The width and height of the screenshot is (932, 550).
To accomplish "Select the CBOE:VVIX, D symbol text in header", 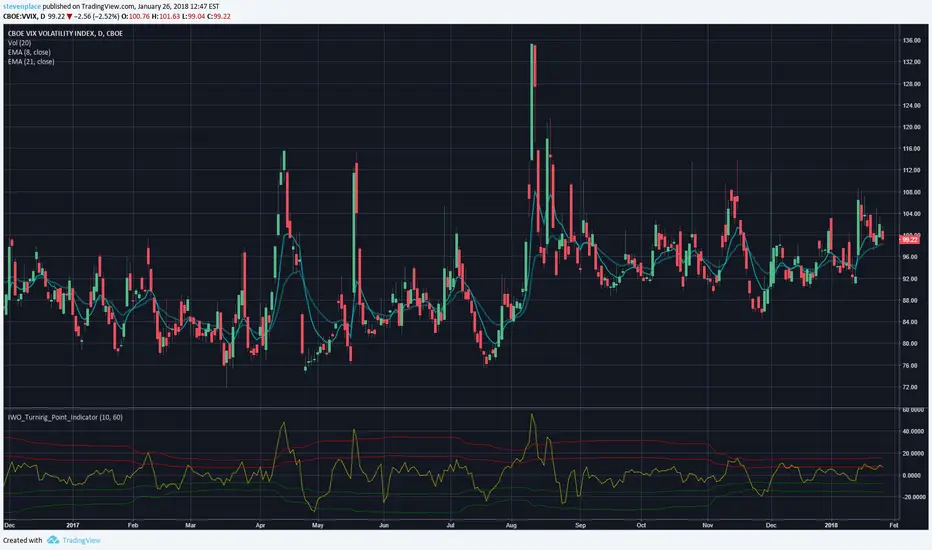I will pos(24,16).
